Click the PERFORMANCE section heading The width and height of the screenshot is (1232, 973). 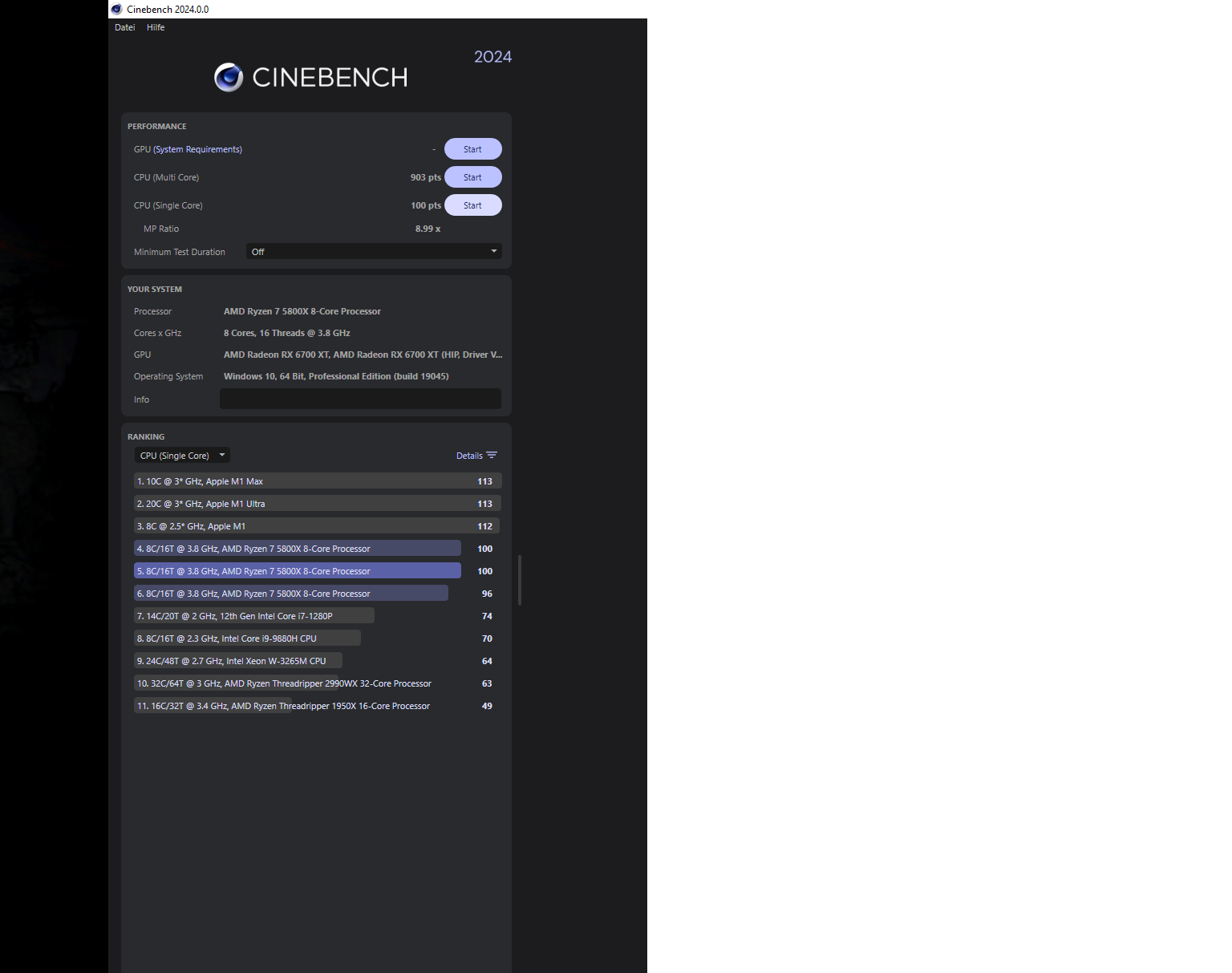point(157,127)
